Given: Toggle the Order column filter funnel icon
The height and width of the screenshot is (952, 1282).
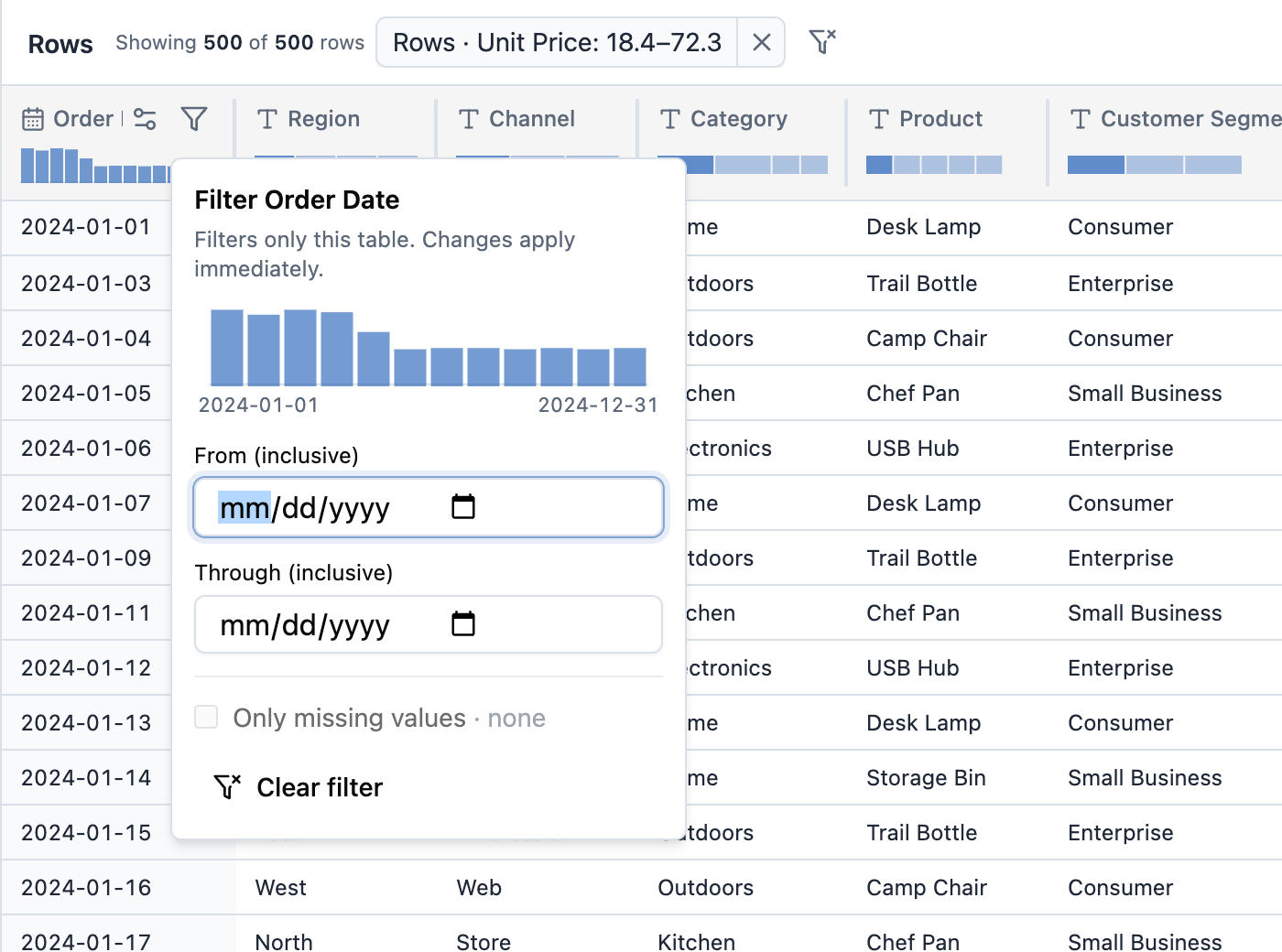Looking at the screenshot, I should 194,119.
